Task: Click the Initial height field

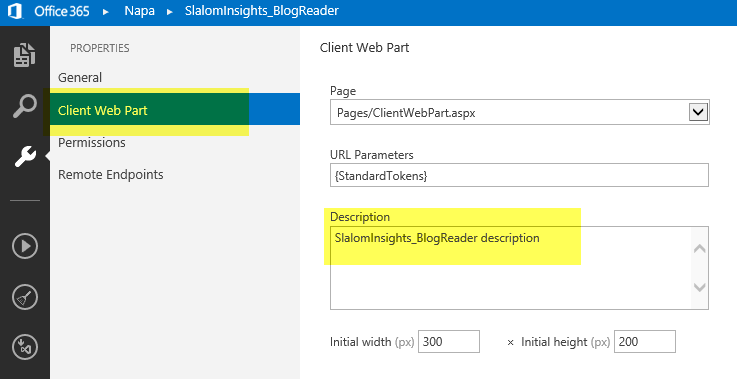Action: click(x=644, y=341)
